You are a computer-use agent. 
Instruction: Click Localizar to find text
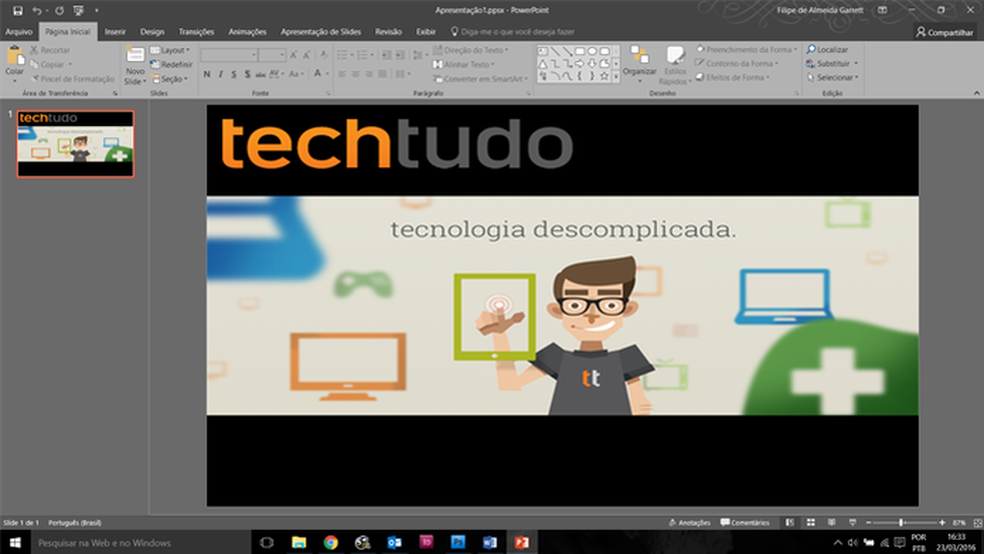827,50
